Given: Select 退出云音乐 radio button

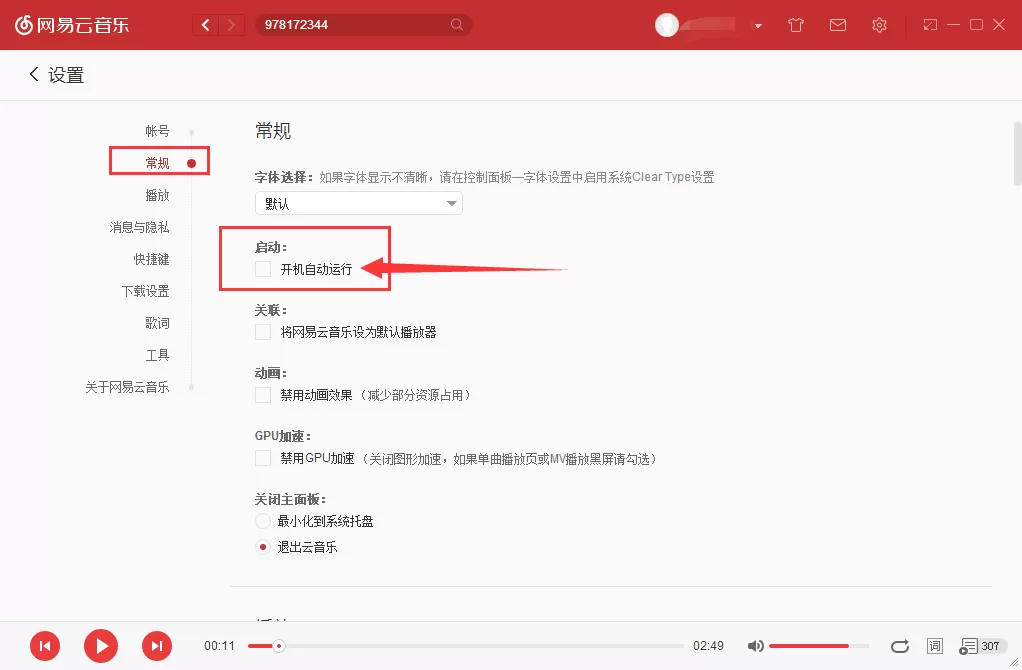Looking at the screenshot, I should (263, 547).
